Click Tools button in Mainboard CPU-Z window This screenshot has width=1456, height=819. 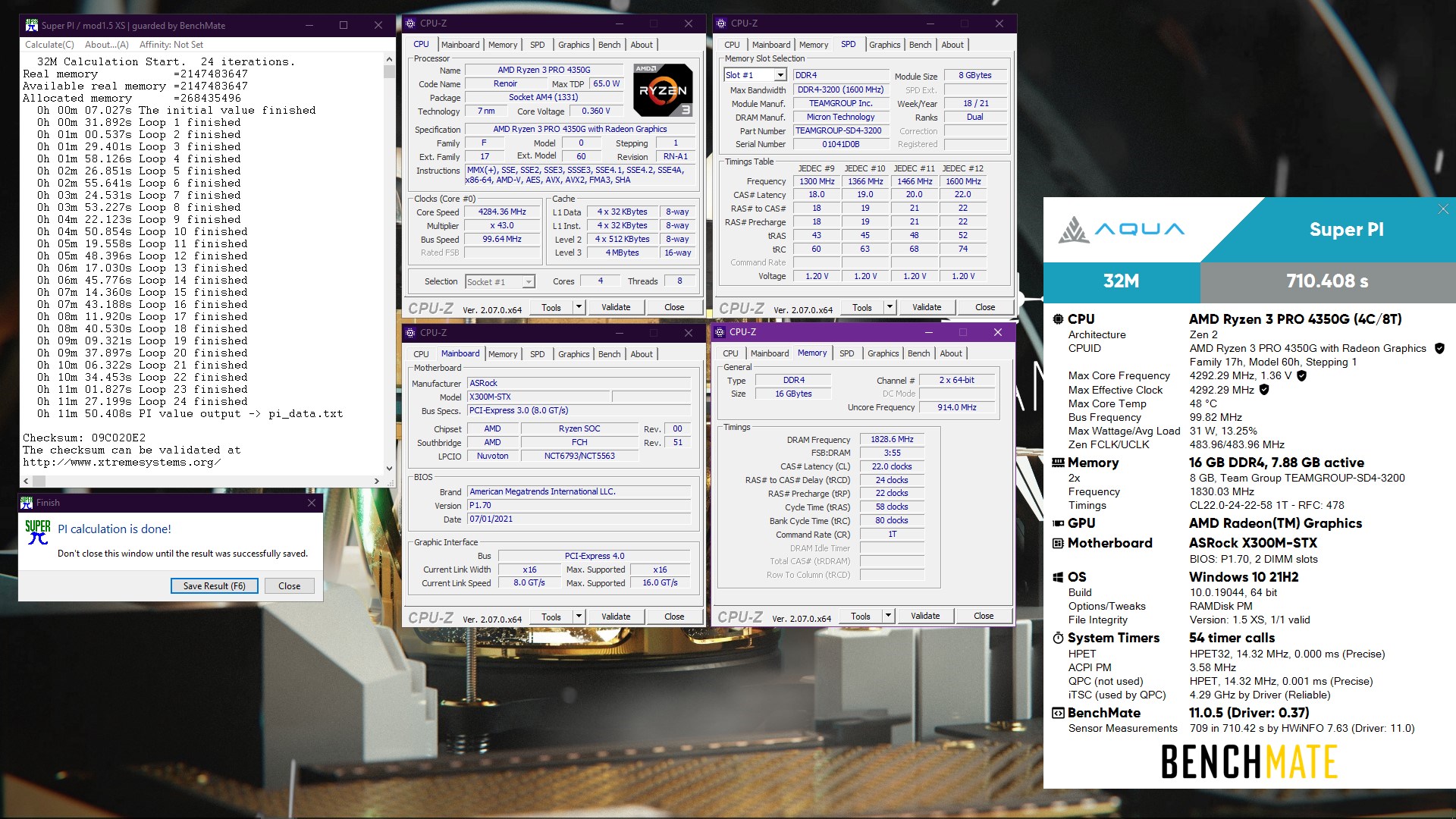[551, 617]
